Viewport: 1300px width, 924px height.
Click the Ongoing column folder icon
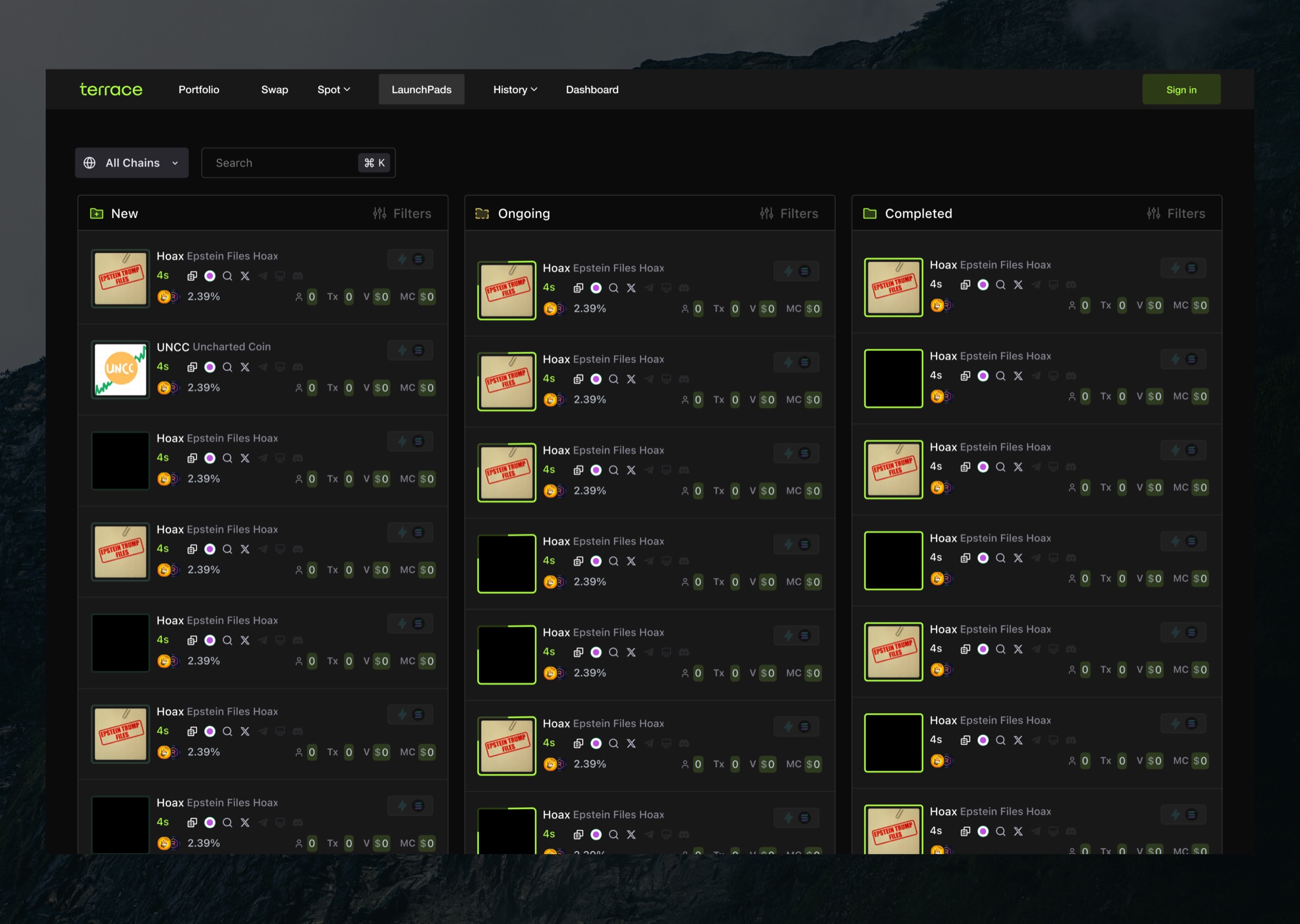[x=482, y=213]
